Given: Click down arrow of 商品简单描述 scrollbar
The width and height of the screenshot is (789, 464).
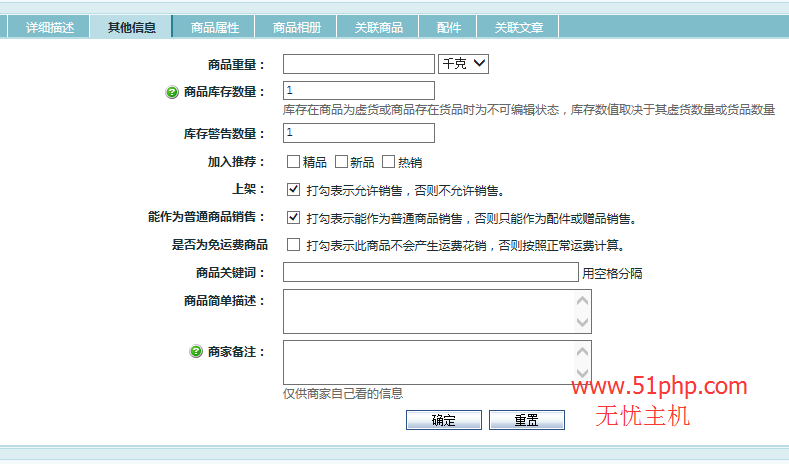Looking at the screenshot, I should coord(583,323).
